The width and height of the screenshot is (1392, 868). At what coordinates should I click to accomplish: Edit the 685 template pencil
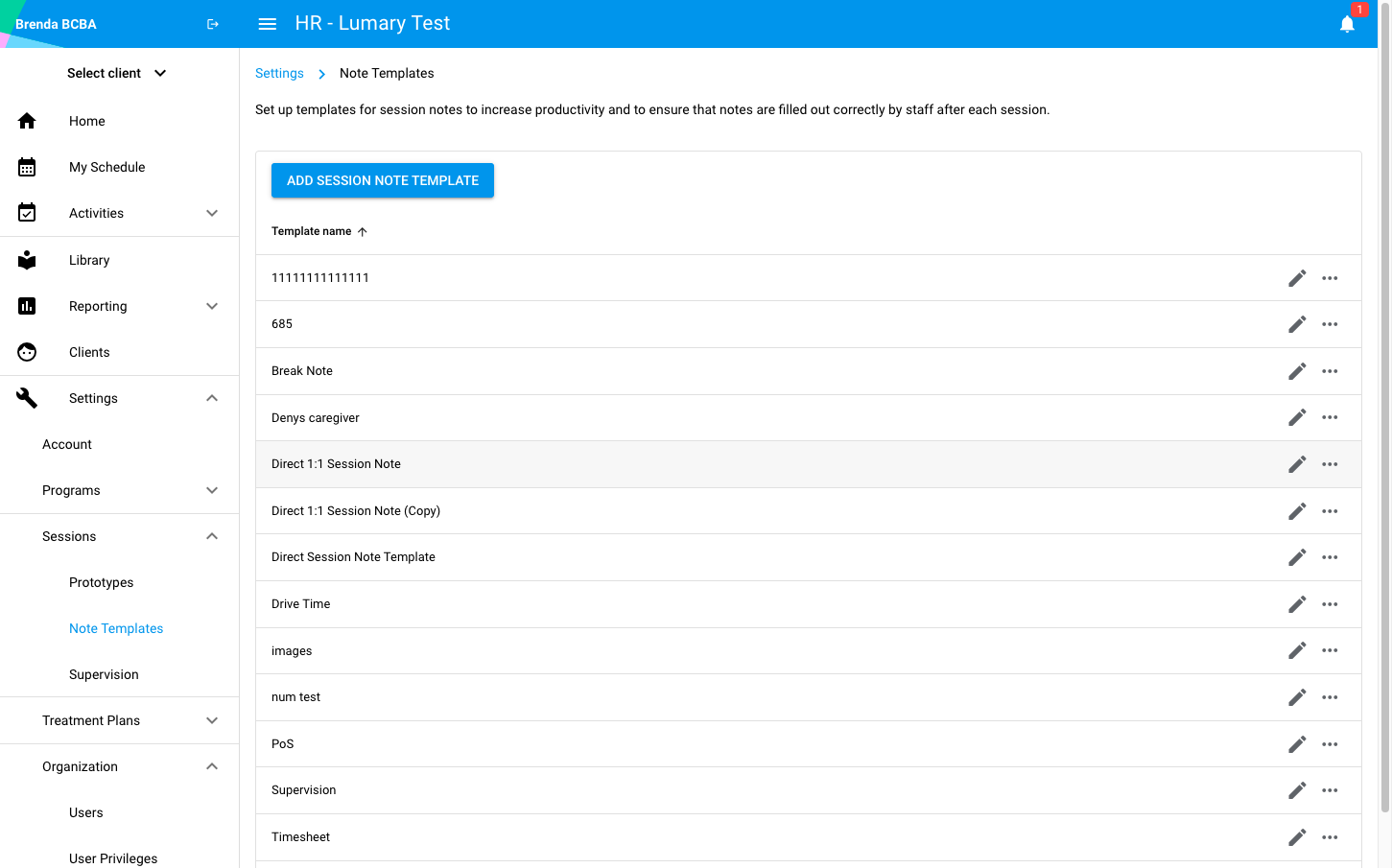click(1297, 324)
